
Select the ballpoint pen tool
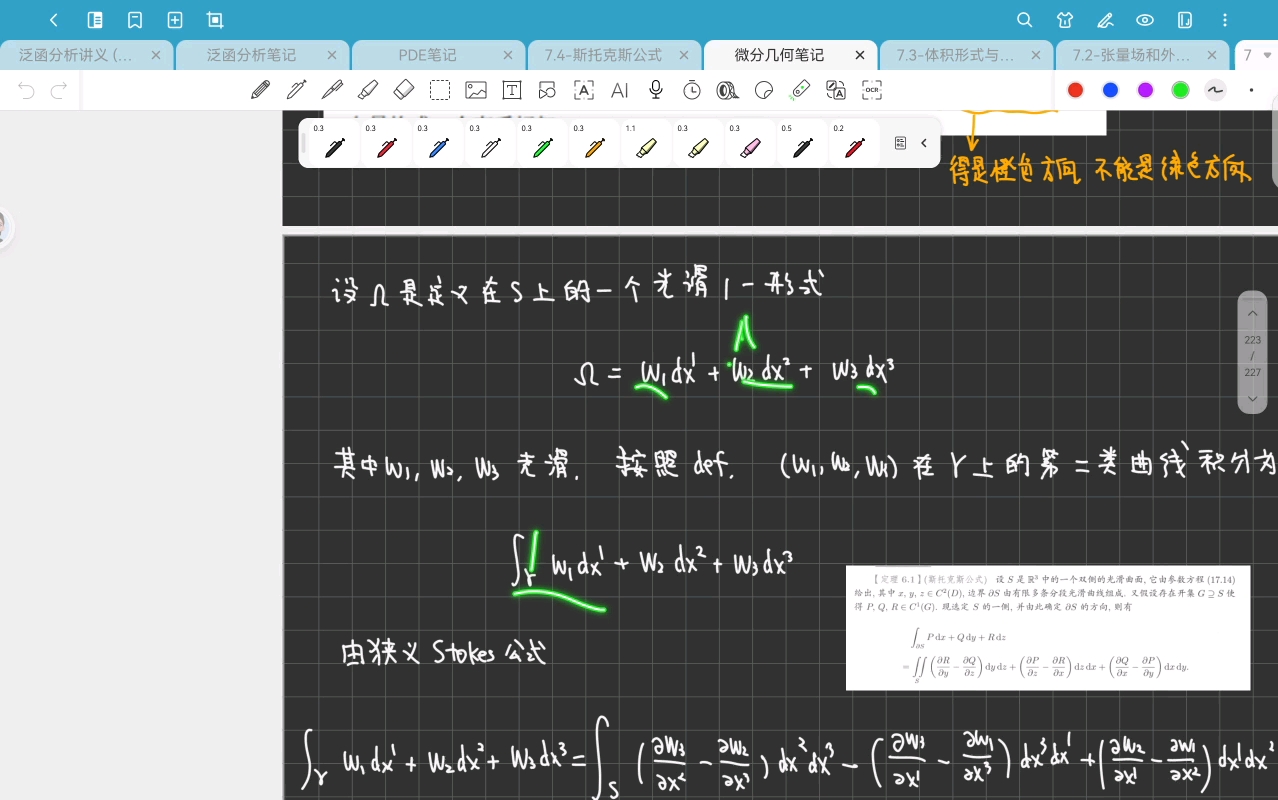point(332,90)
